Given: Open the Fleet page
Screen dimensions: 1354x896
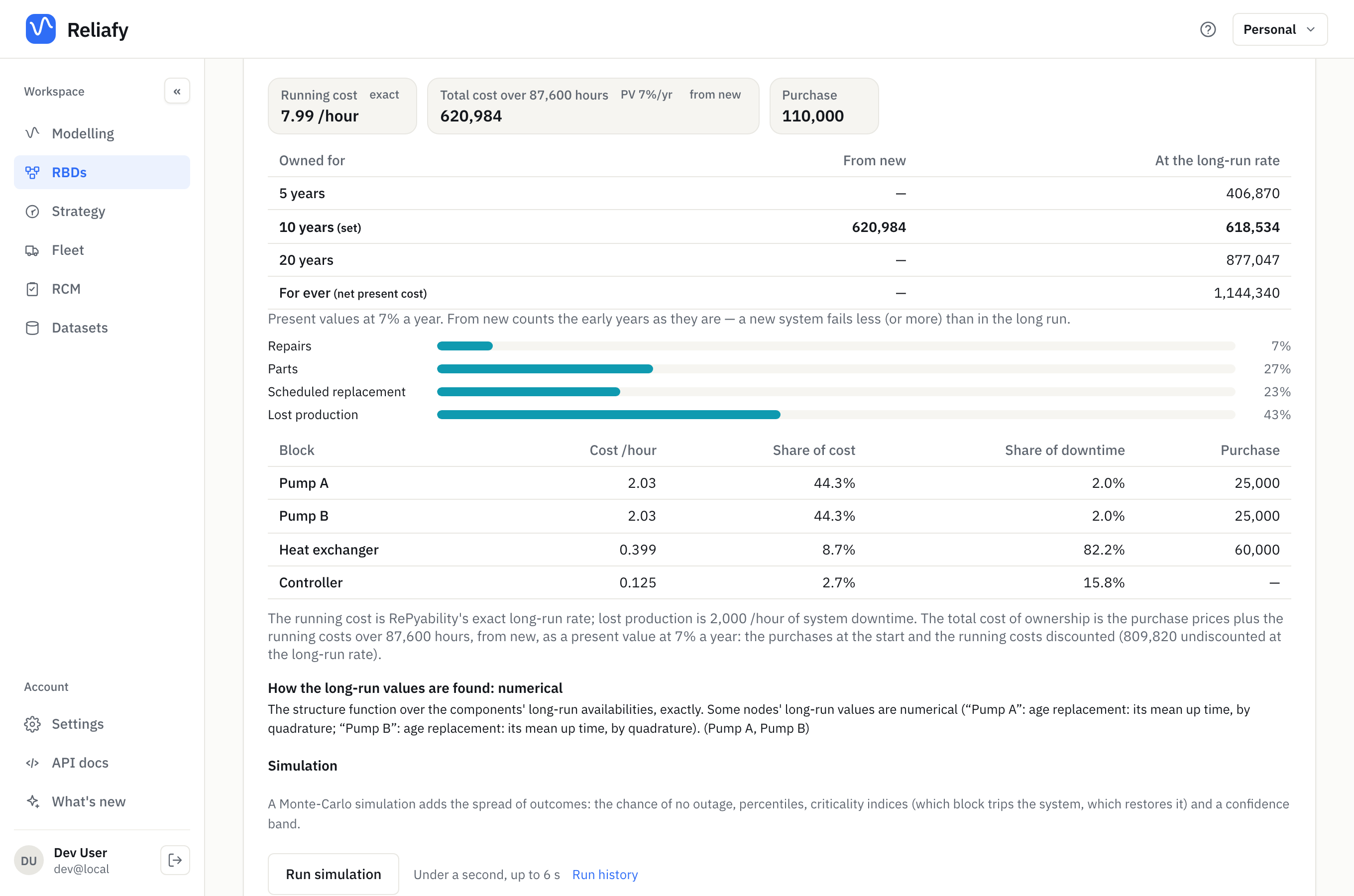Looking at the screenshot, I should pyautogui.click(x=102, y=250).
